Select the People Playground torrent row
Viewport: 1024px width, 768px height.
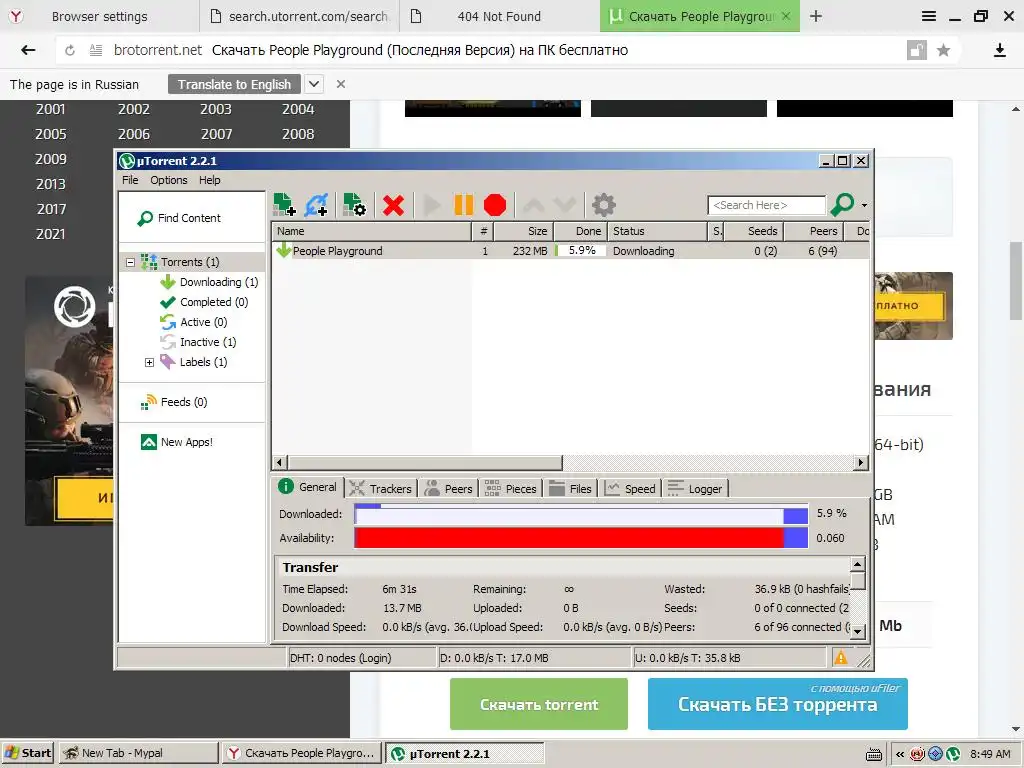click(x=570, y=251)
